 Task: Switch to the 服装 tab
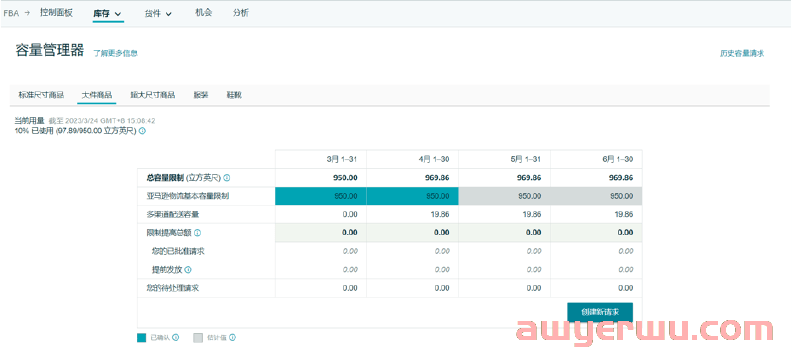[201, 95]
